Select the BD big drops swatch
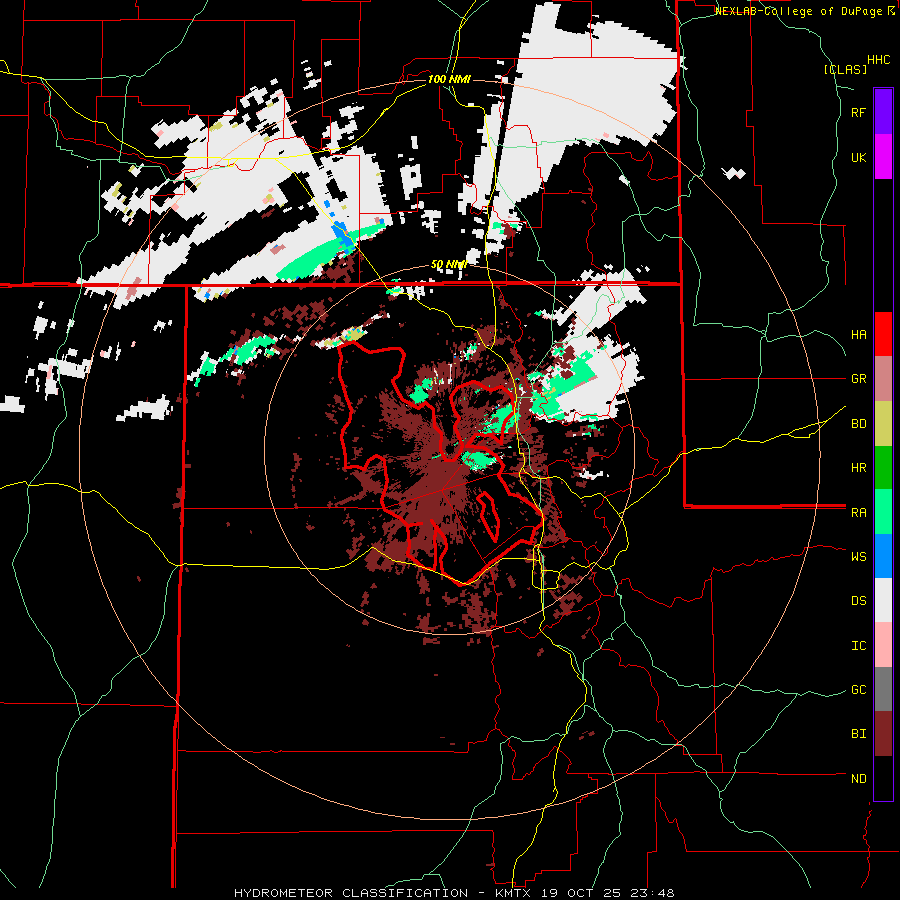Screen dimensions: 900x900 [883, 424]
